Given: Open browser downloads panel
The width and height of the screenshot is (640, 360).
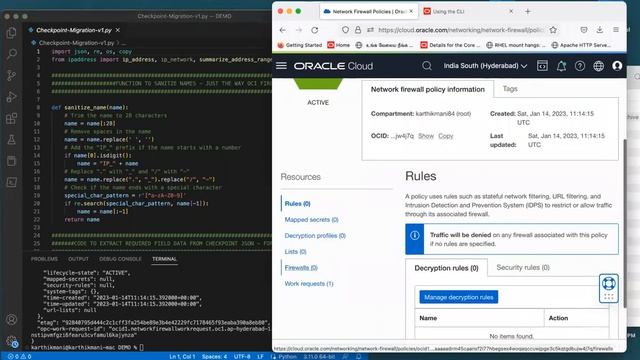Looking at the screenshot, I should 600,30.
